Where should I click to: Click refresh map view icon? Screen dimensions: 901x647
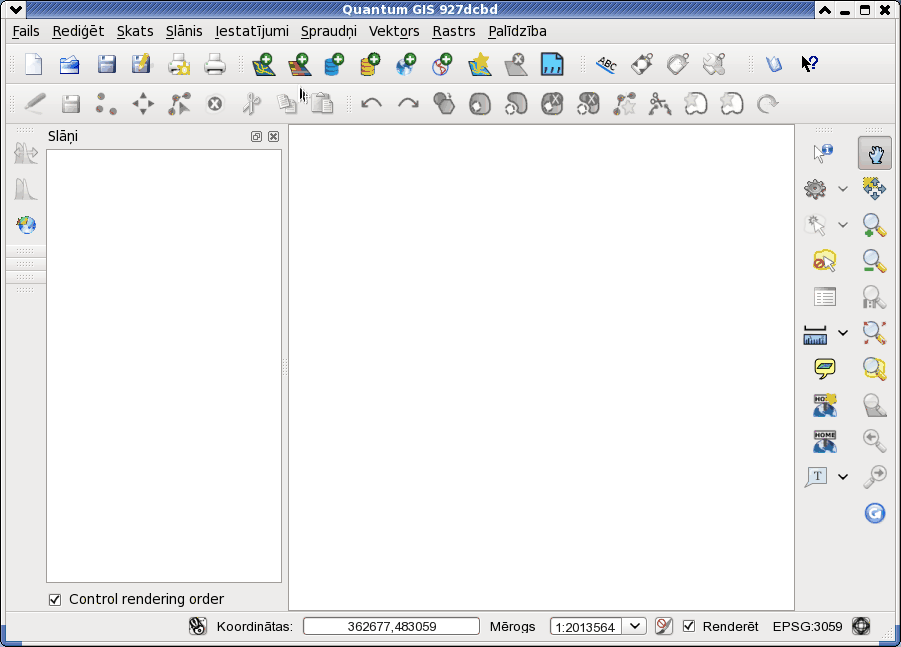(x=875, y=513)
